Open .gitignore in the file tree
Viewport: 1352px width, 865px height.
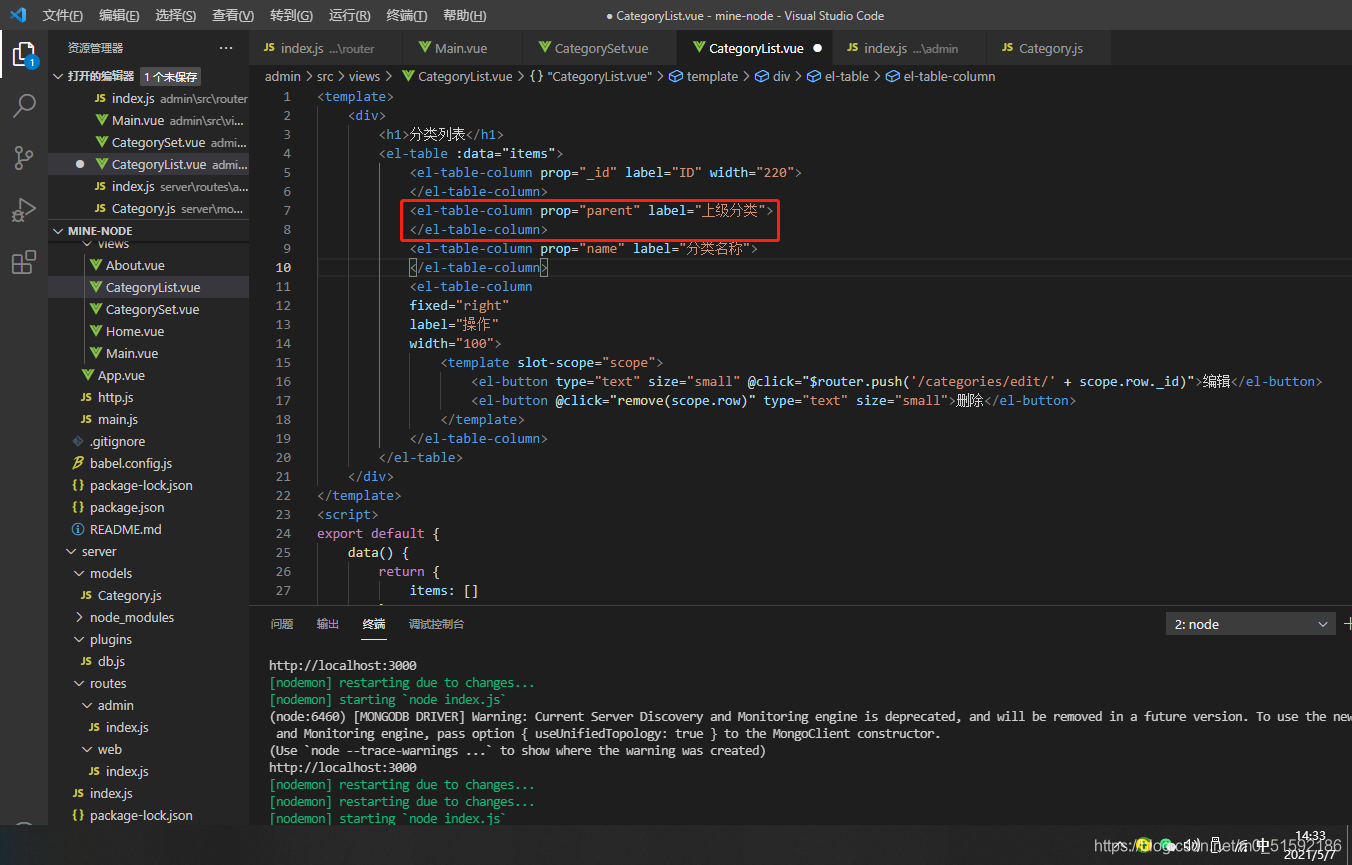pos(117,441)
